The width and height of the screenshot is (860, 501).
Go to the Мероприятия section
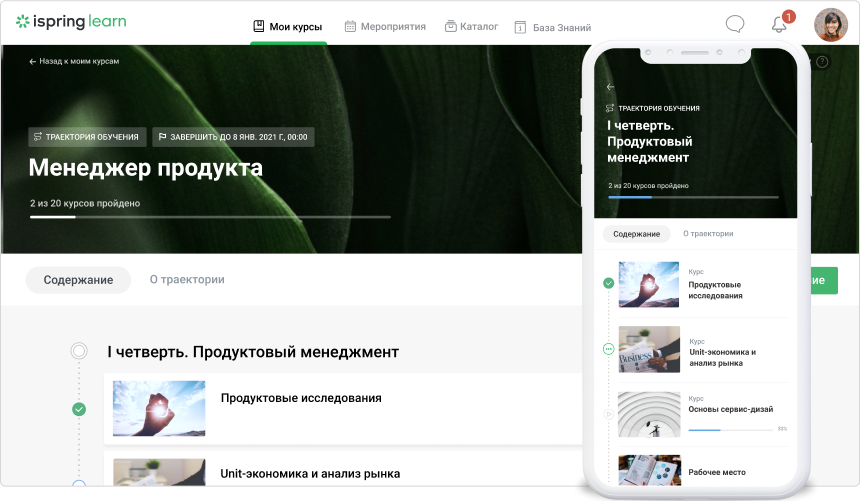click(385, 27)
